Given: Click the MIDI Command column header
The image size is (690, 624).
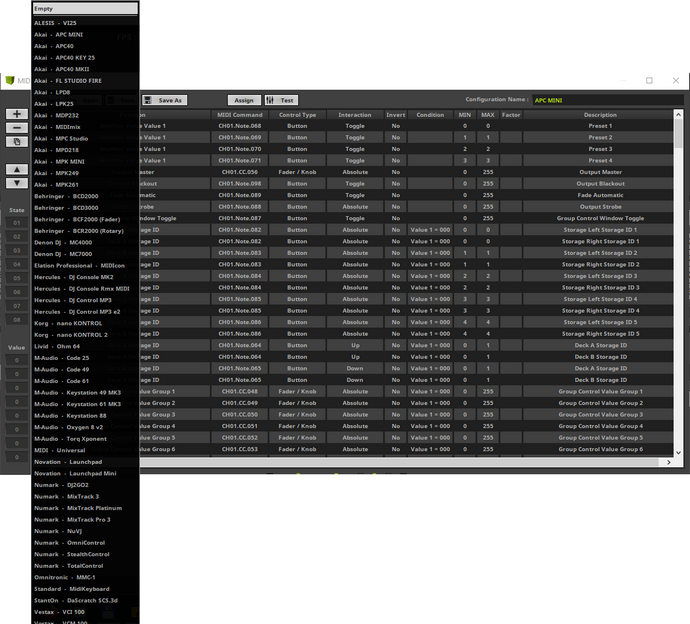Looking at the screenshot, I should pyautogui.click(x=240, y=115).
